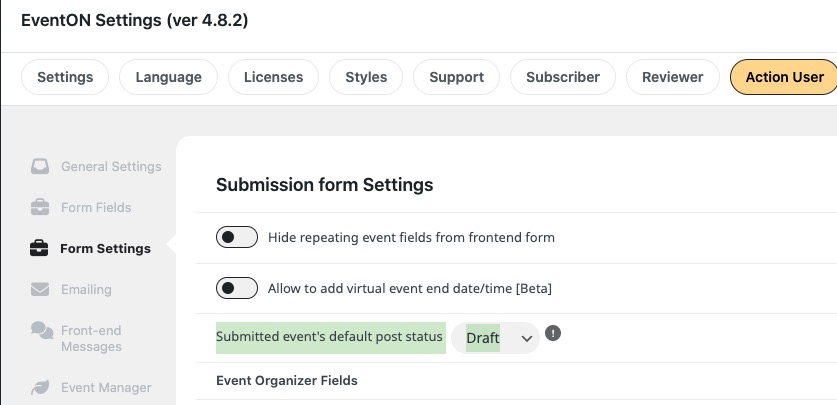Viewport: 837px width, 405px height.
Task: Switch to the Reviewer tab
Action: (x=673, y=77)
